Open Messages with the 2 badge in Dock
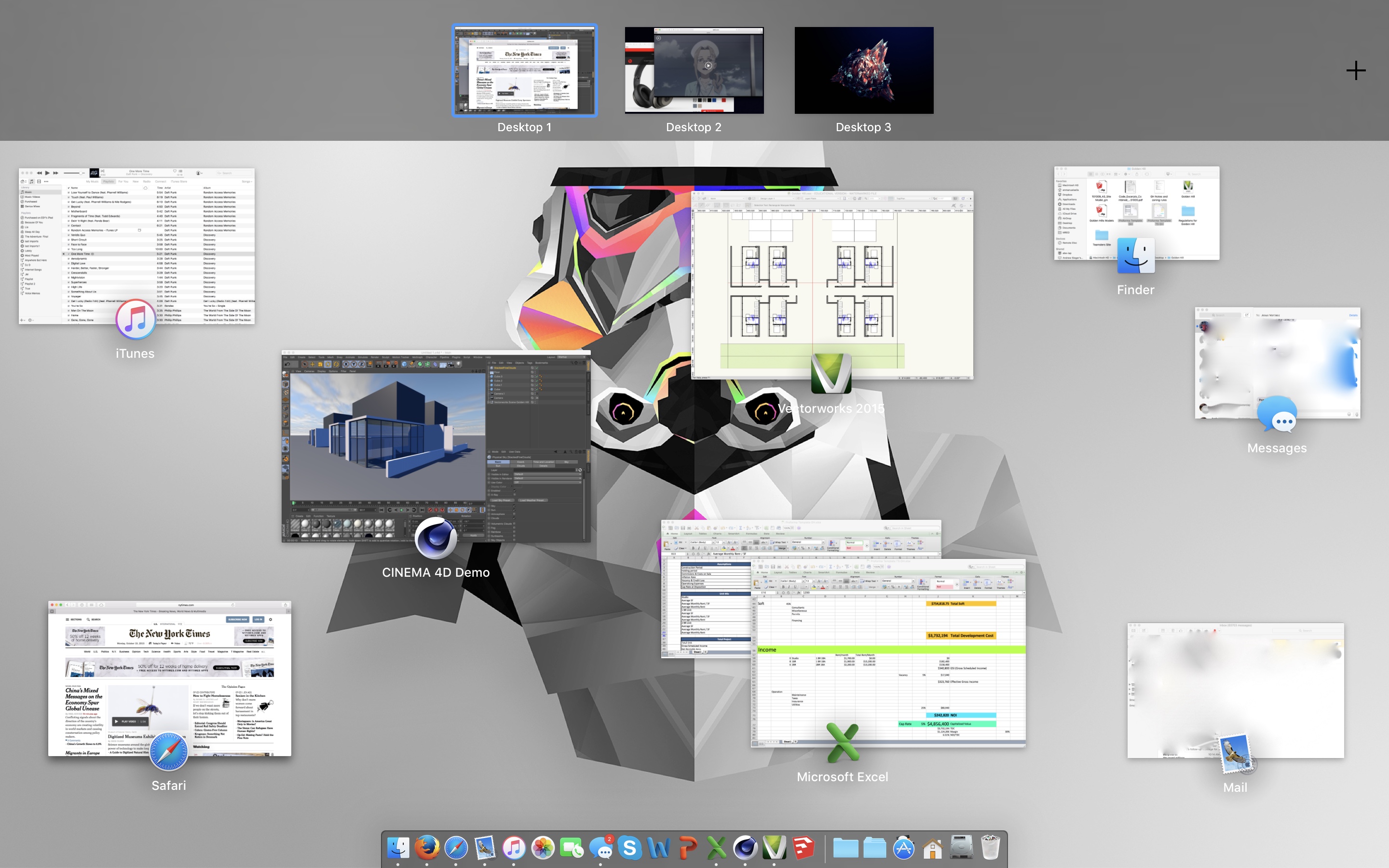The image size is (1389, 868). pyautogui.click(x=601, y=848)
